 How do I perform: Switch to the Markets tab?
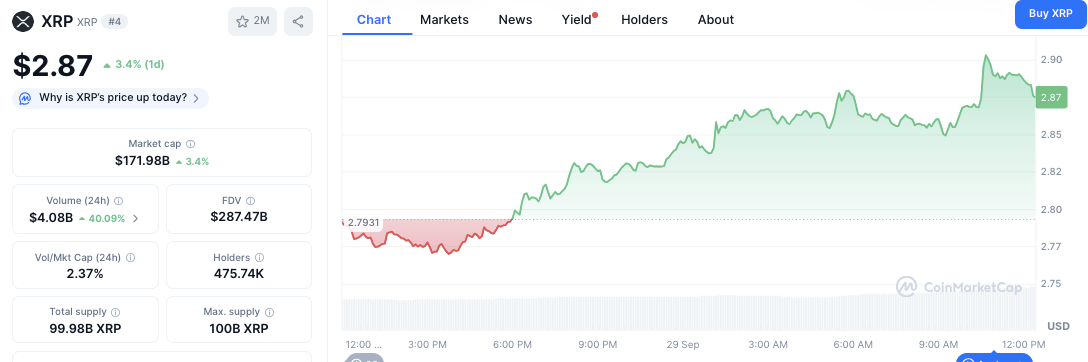pos(444,20)
